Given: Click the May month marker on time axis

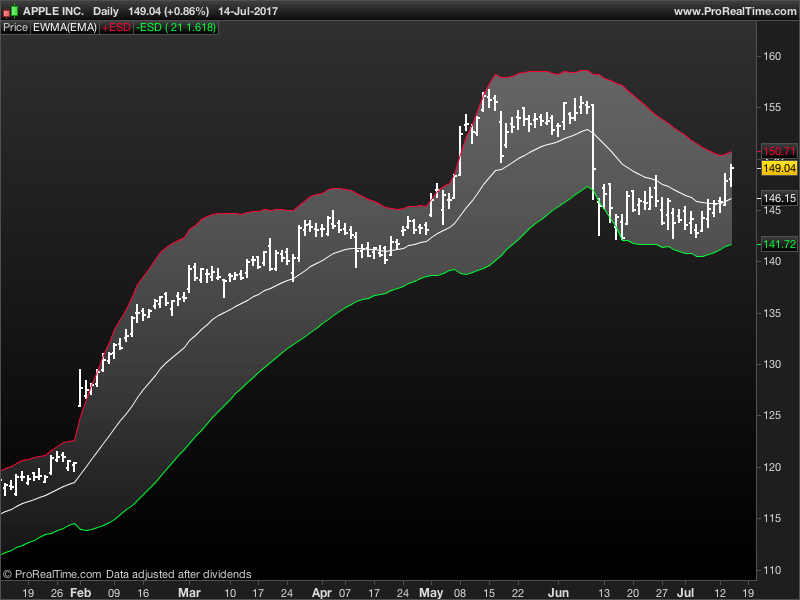Looking at the screenshot, I should [431, 592].
